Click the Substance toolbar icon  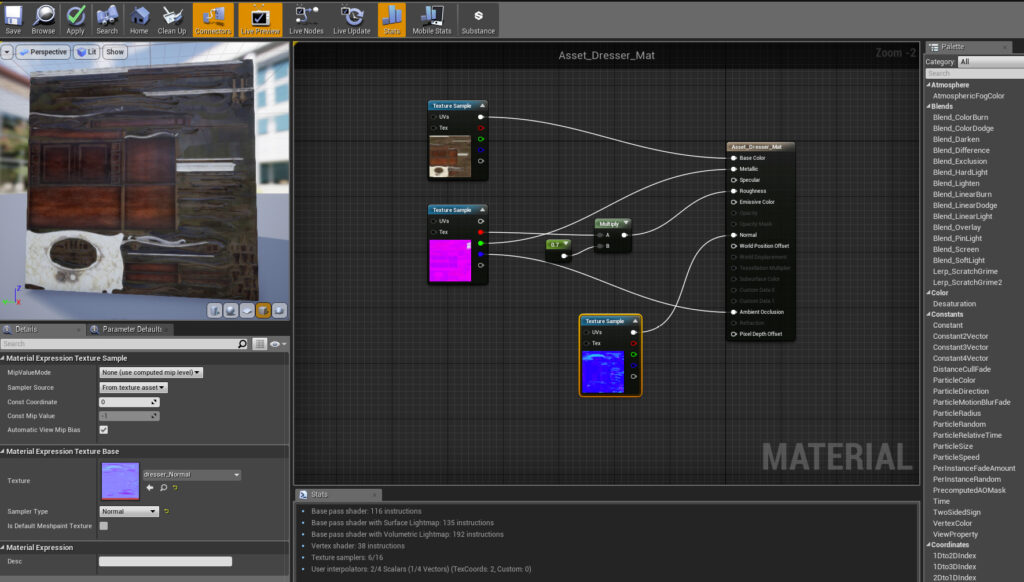tap(478, 18)
